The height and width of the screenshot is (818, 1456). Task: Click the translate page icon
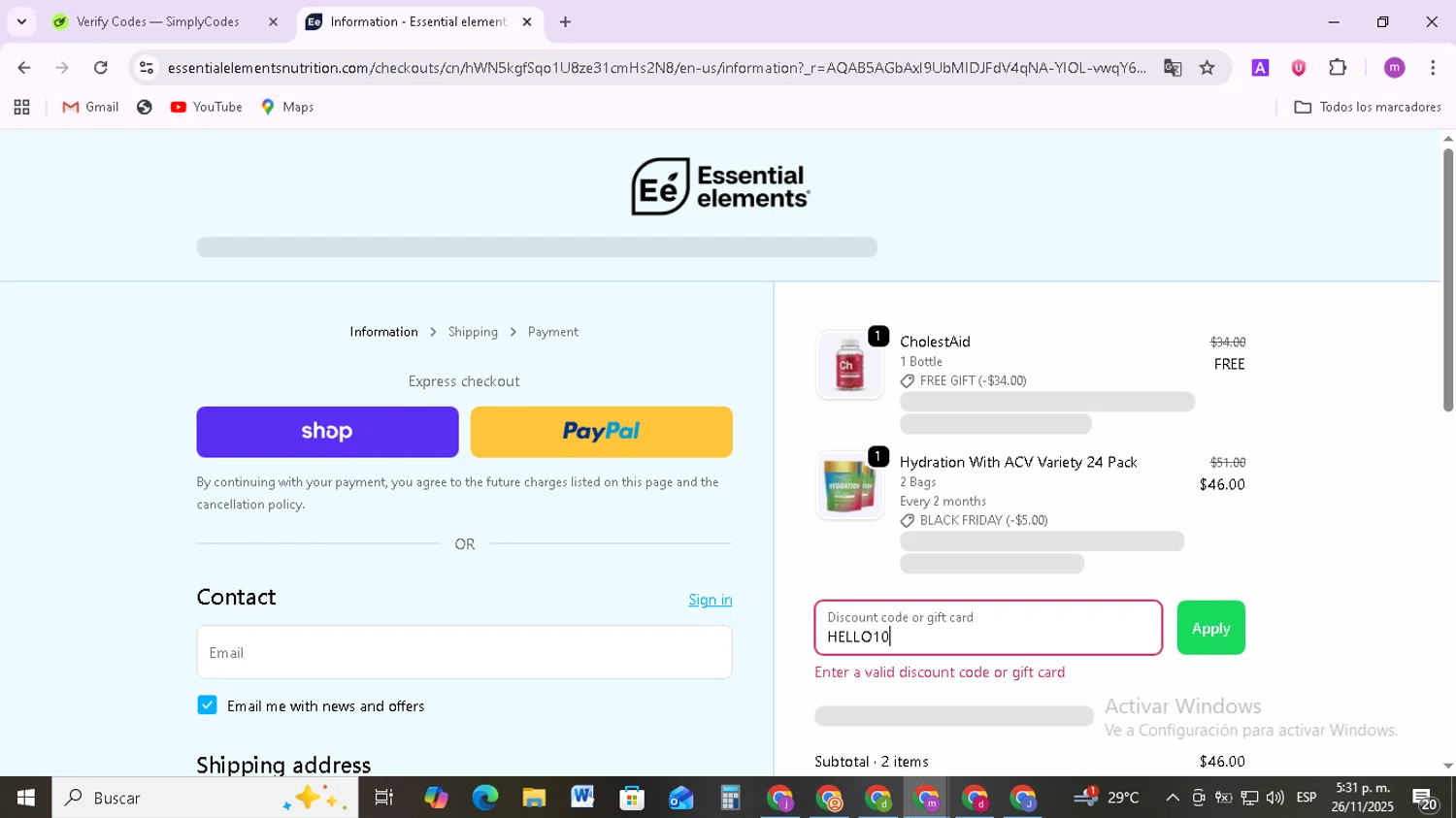(x=1173, y=68)
